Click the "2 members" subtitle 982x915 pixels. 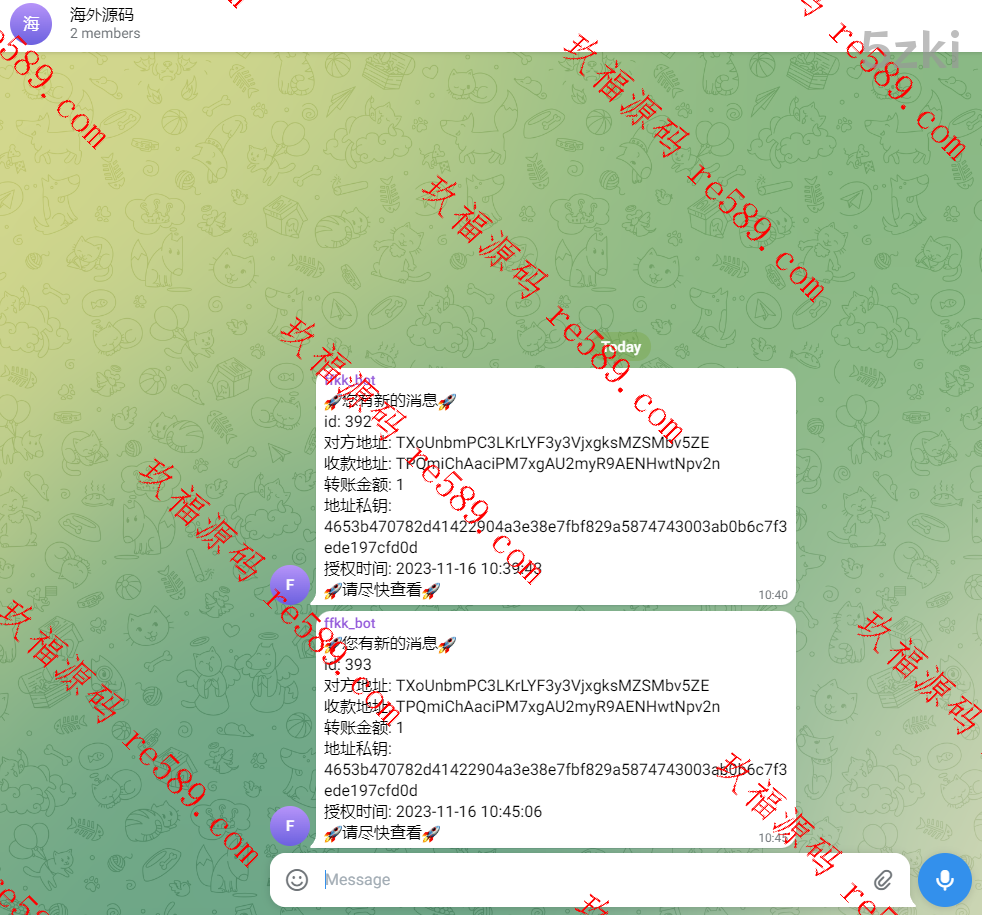(x=105, y=34)
